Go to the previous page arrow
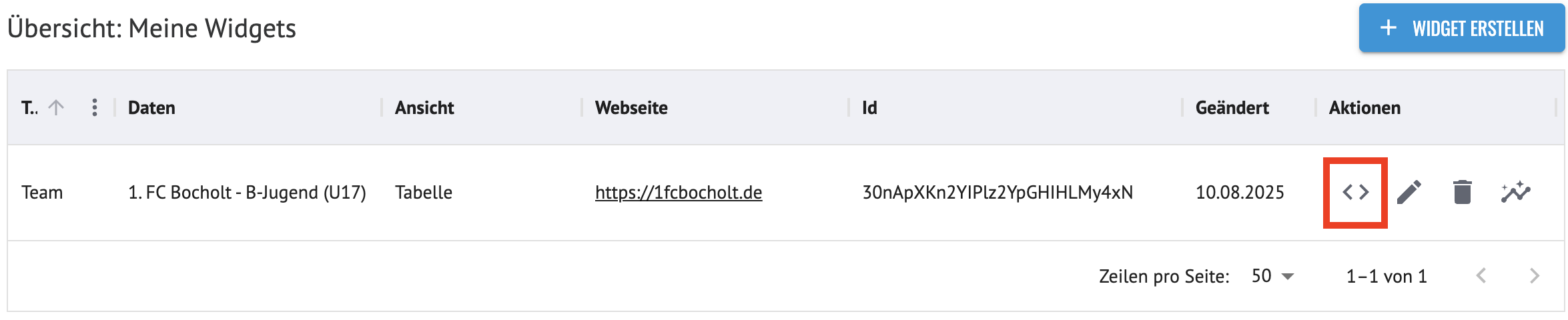 [x=1481, y=276]
